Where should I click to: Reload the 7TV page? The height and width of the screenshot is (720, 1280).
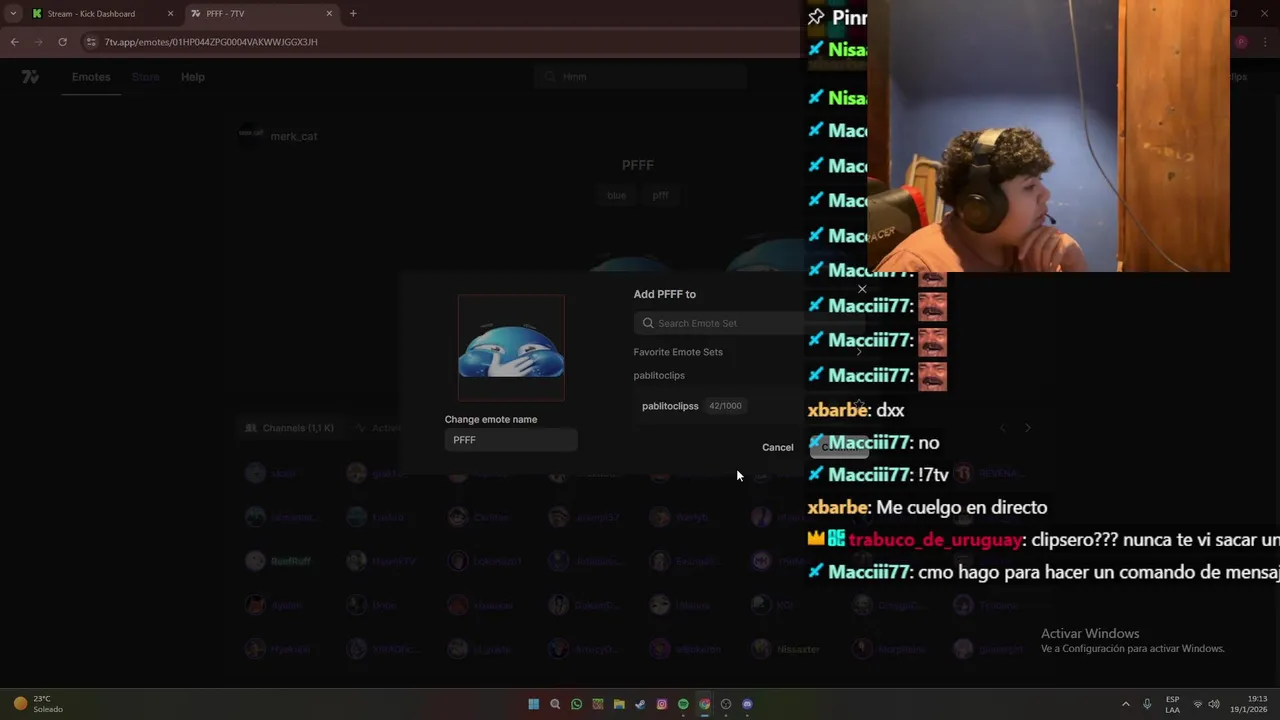pos(62,42)
